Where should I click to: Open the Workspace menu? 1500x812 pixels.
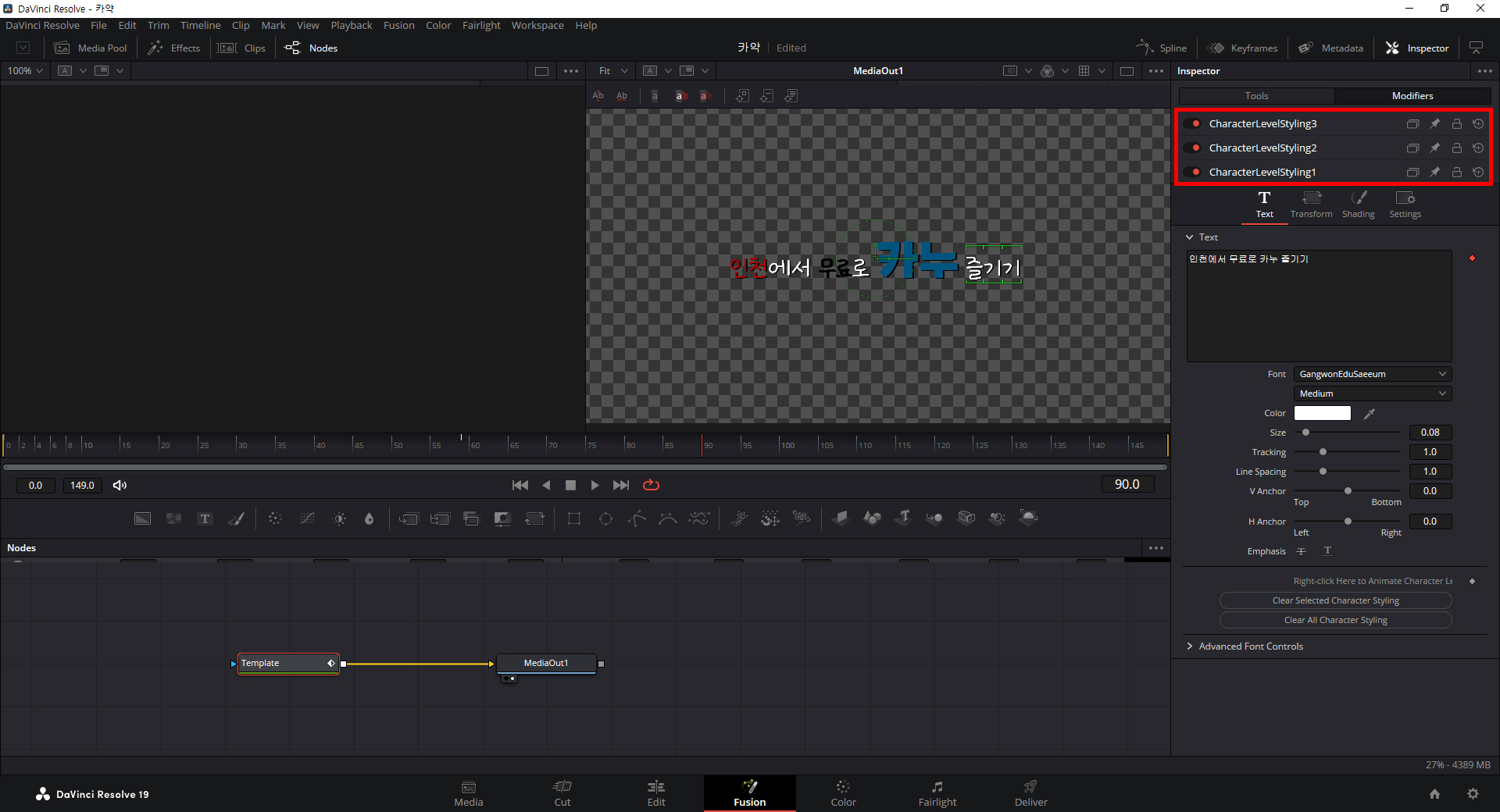pos(537,26)
